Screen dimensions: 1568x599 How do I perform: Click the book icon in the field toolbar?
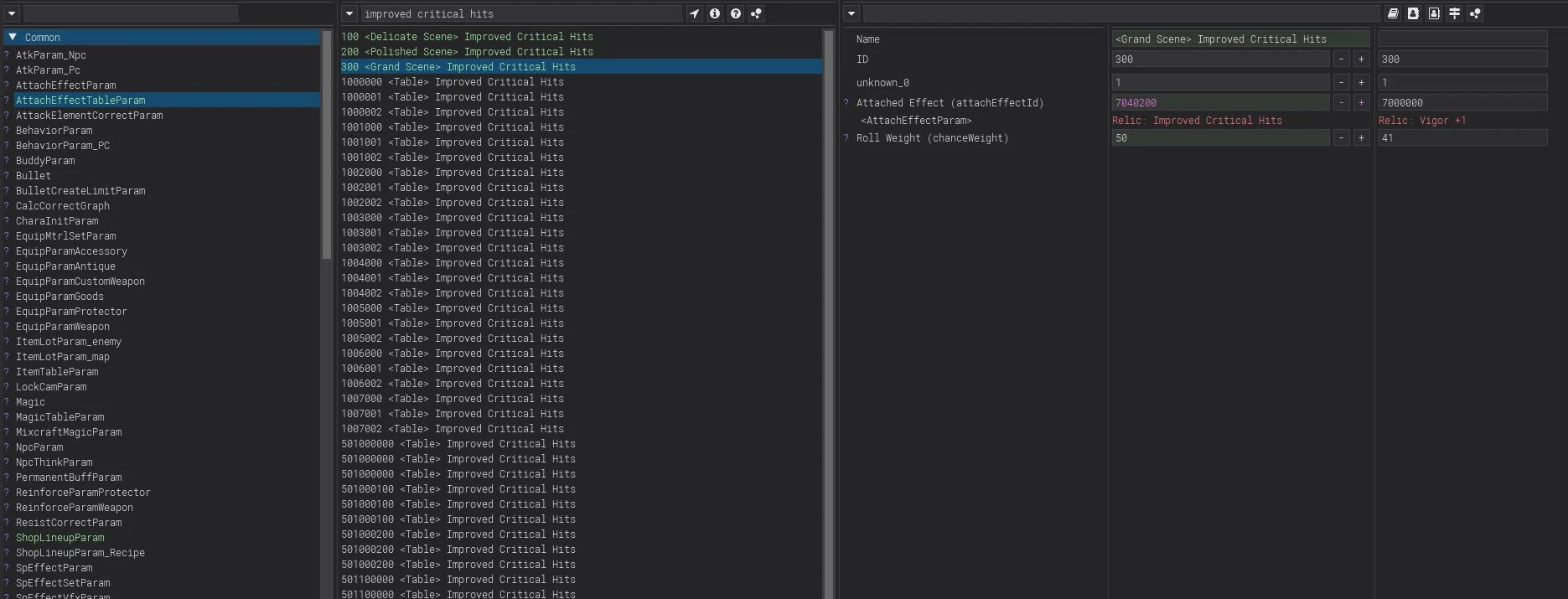[1393, 13]
